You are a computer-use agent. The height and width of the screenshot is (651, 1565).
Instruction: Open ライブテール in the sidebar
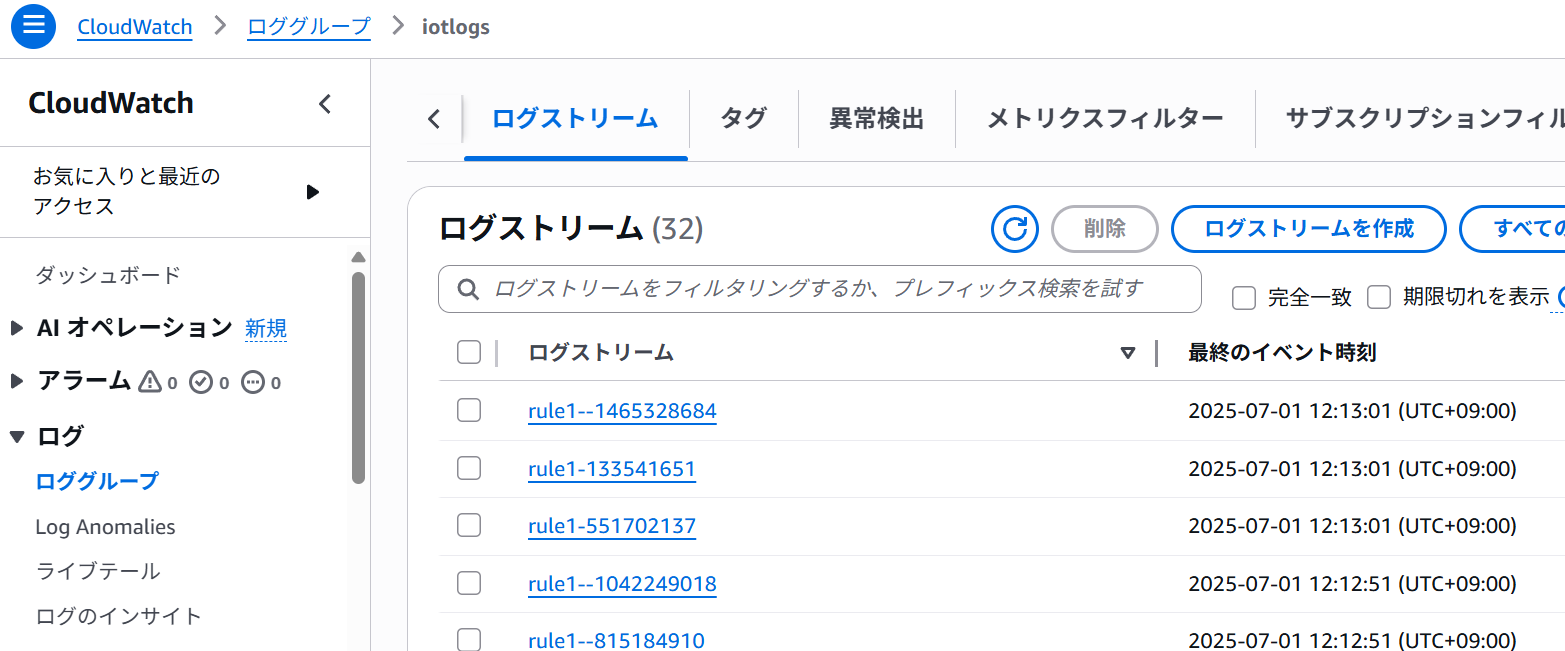point(98,571)
